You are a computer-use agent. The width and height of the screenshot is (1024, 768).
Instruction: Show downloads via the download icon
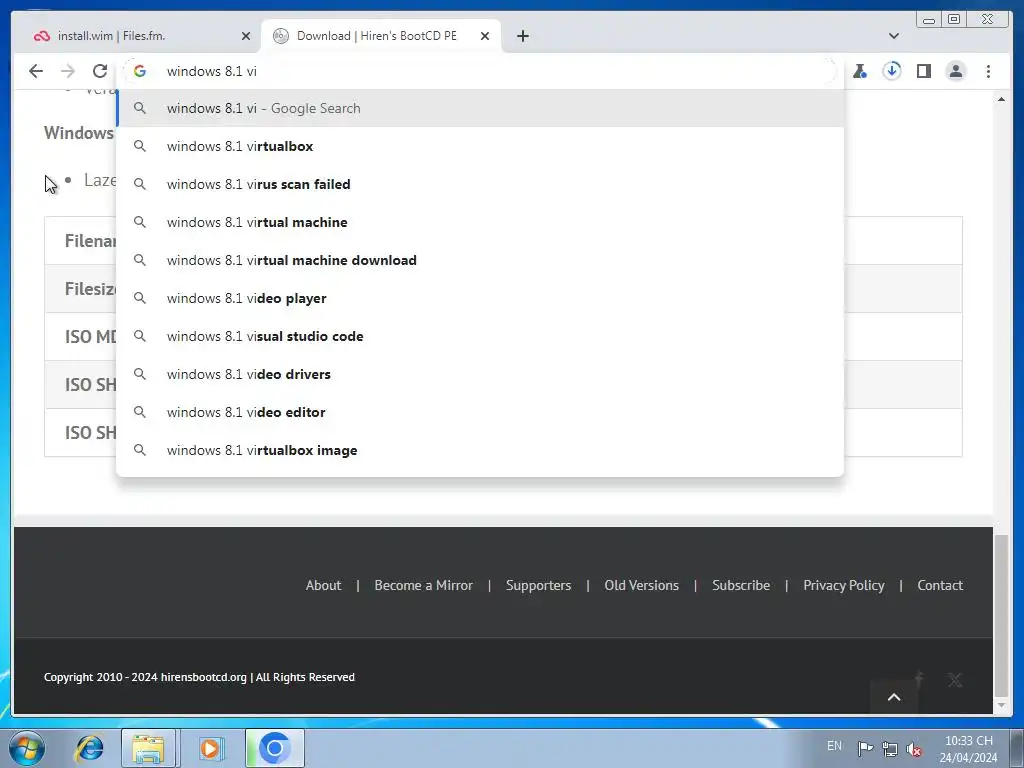point(891,71)
